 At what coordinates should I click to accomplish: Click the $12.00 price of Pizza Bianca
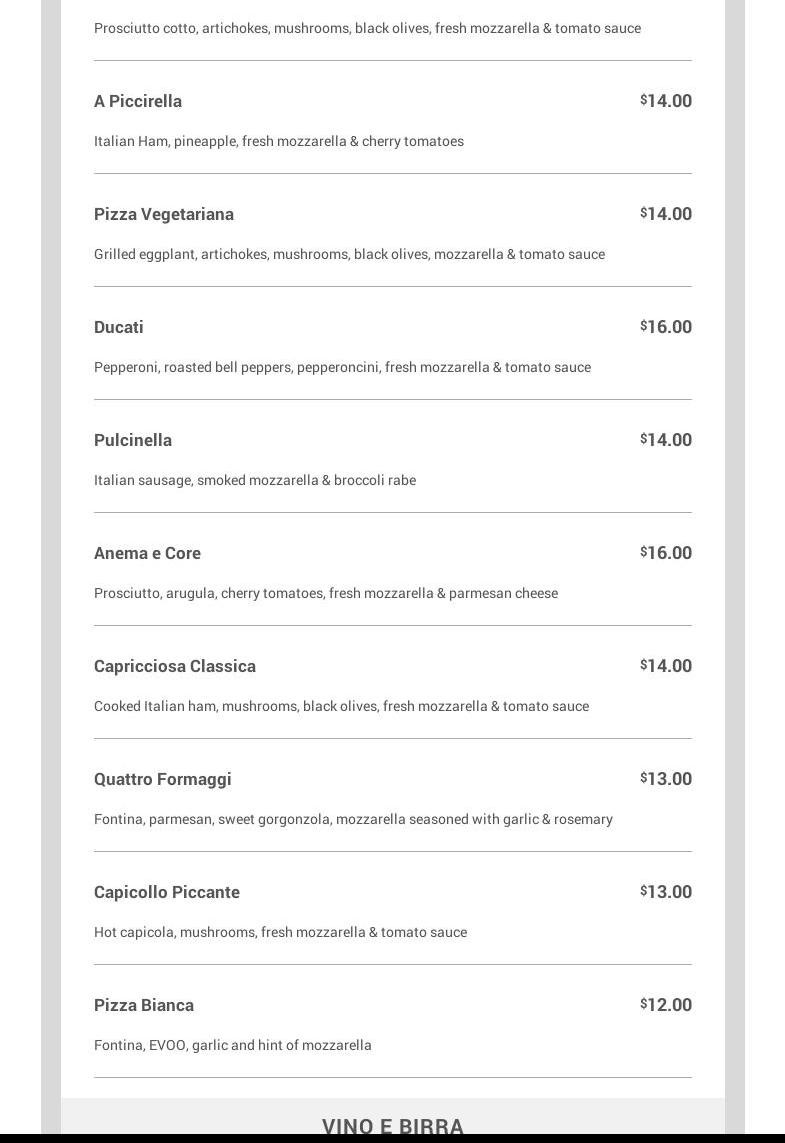coord(666,1005)
